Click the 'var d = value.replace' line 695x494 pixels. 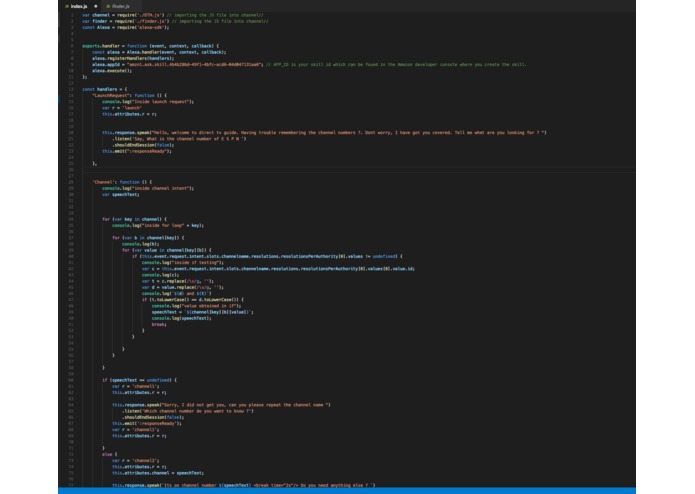[x=183, y=288]
